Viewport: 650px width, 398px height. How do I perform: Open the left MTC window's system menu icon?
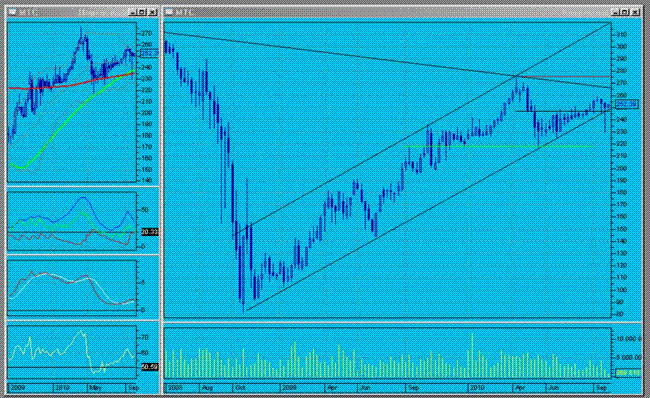(x=12, y=12)
